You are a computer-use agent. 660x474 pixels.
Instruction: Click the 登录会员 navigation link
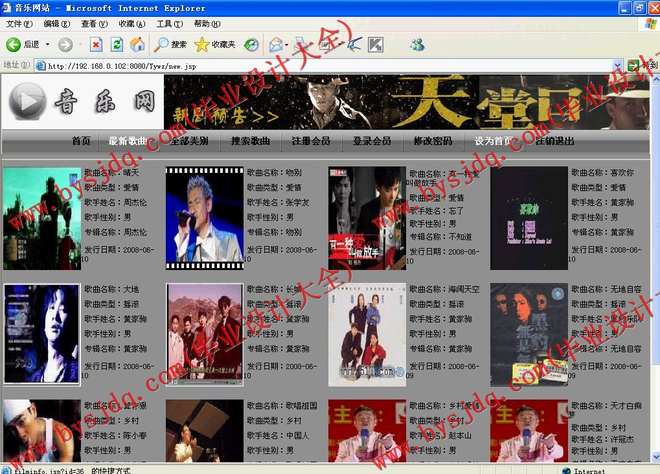point(371,141)
